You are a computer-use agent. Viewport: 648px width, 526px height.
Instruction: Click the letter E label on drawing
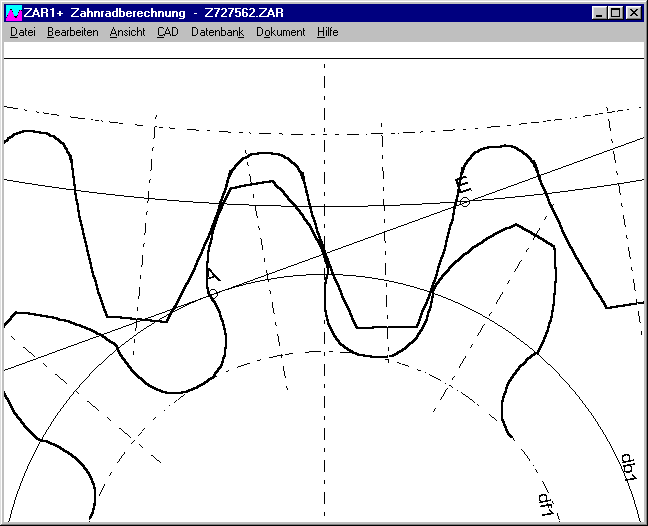point(461,184)
